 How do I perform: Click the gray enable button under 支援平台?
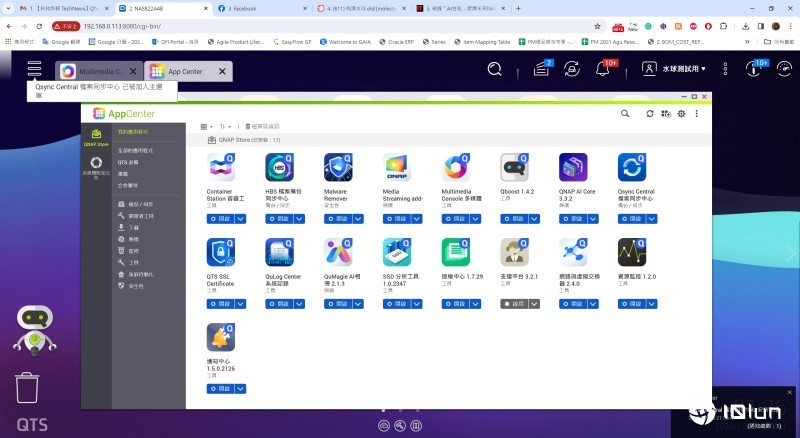514,303
